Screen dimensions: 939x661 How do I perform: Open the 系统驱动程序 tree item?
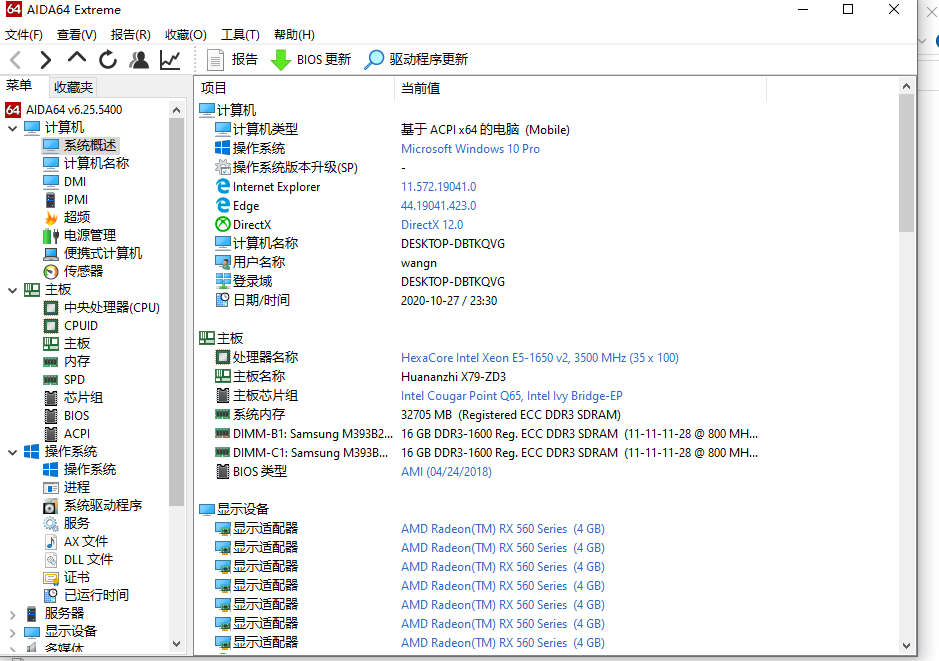[x=93, y=505]
